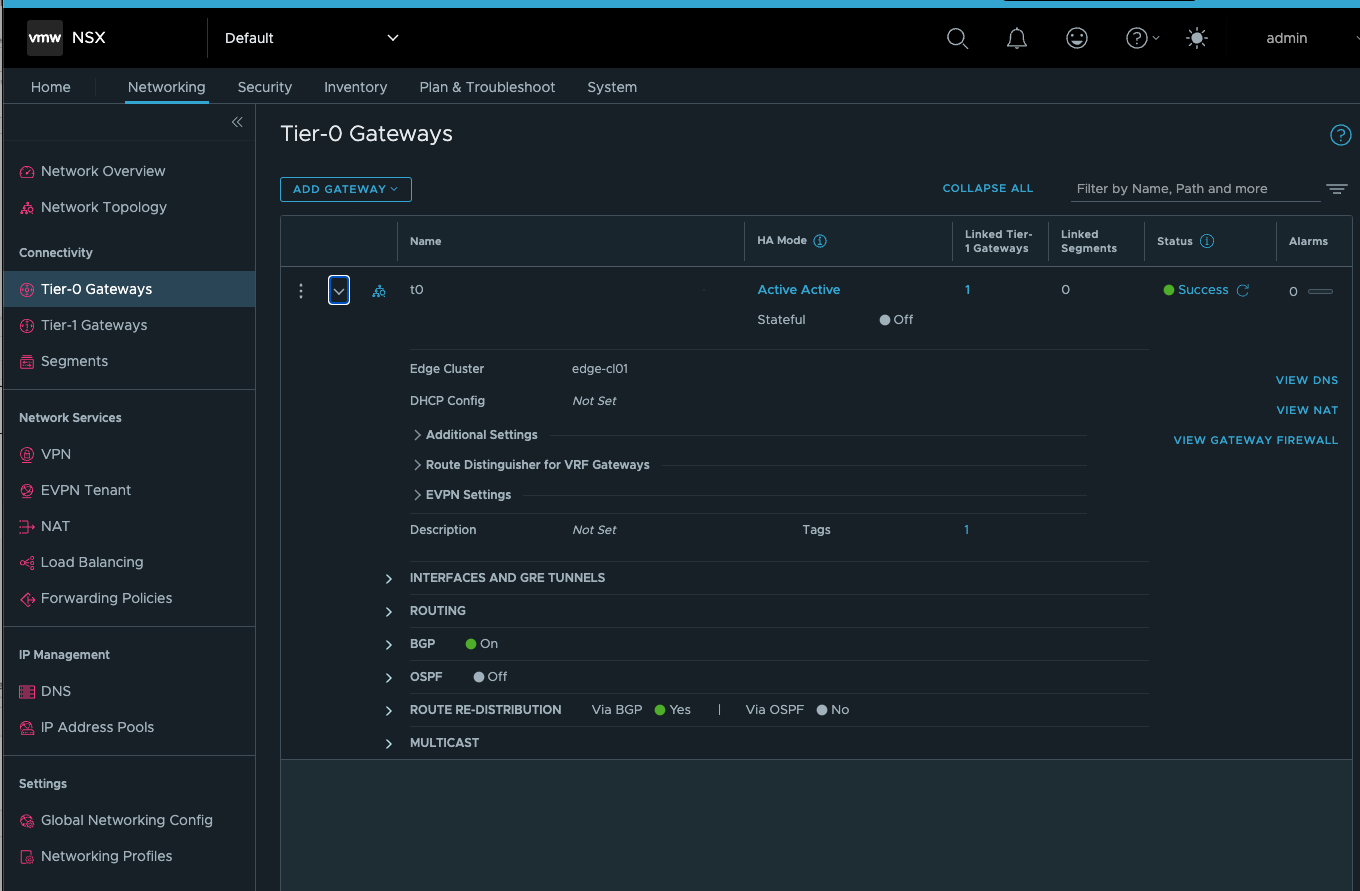Click the Networking Profiles icon
This screenshot has width=1360, height=891.
(27, 857)
